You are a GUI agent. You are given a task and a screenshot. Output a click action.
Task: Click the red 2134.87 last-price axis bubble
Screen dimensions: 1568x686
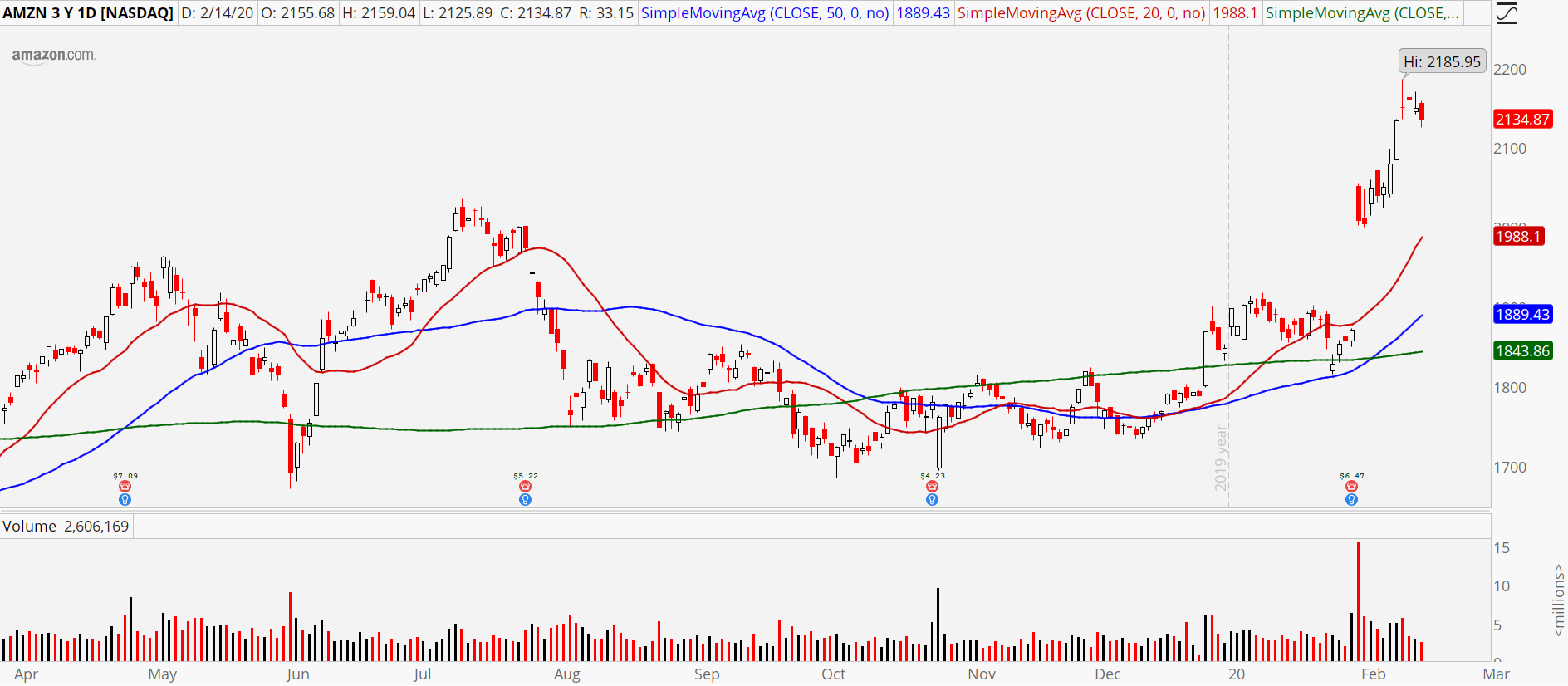(1522, 119)
